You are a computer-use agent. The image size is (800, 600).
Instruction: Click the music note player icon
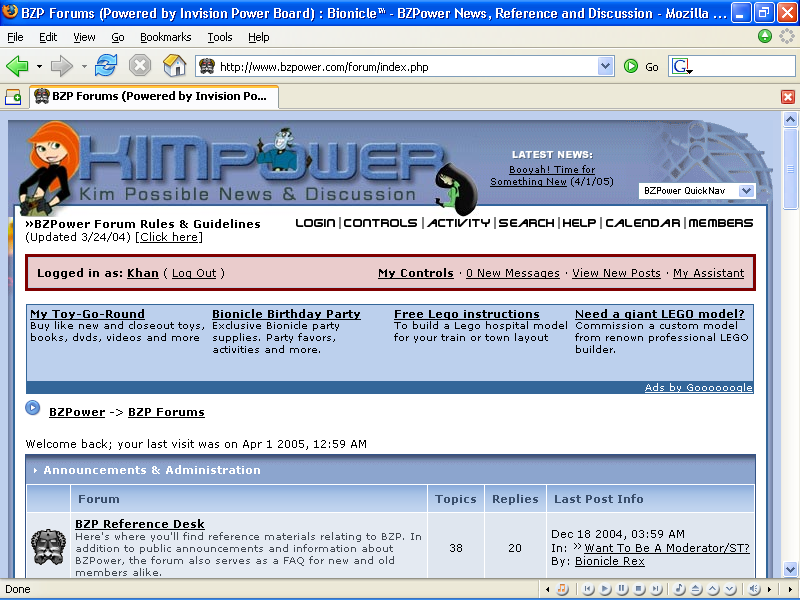coord(562,589)
